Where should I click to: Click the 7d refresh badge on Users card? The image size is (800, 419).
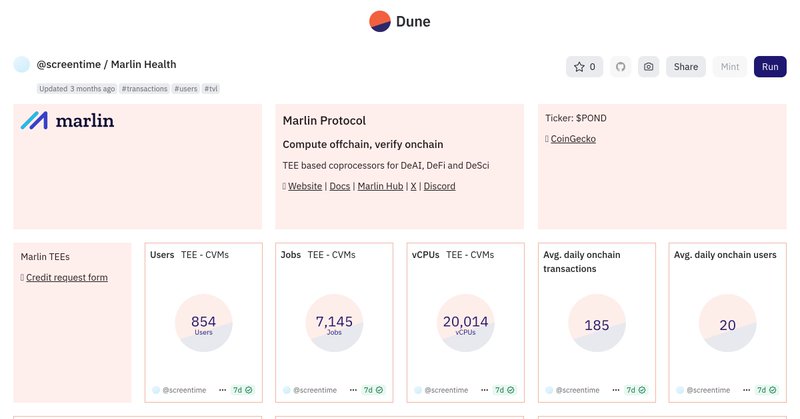(243, 390)
